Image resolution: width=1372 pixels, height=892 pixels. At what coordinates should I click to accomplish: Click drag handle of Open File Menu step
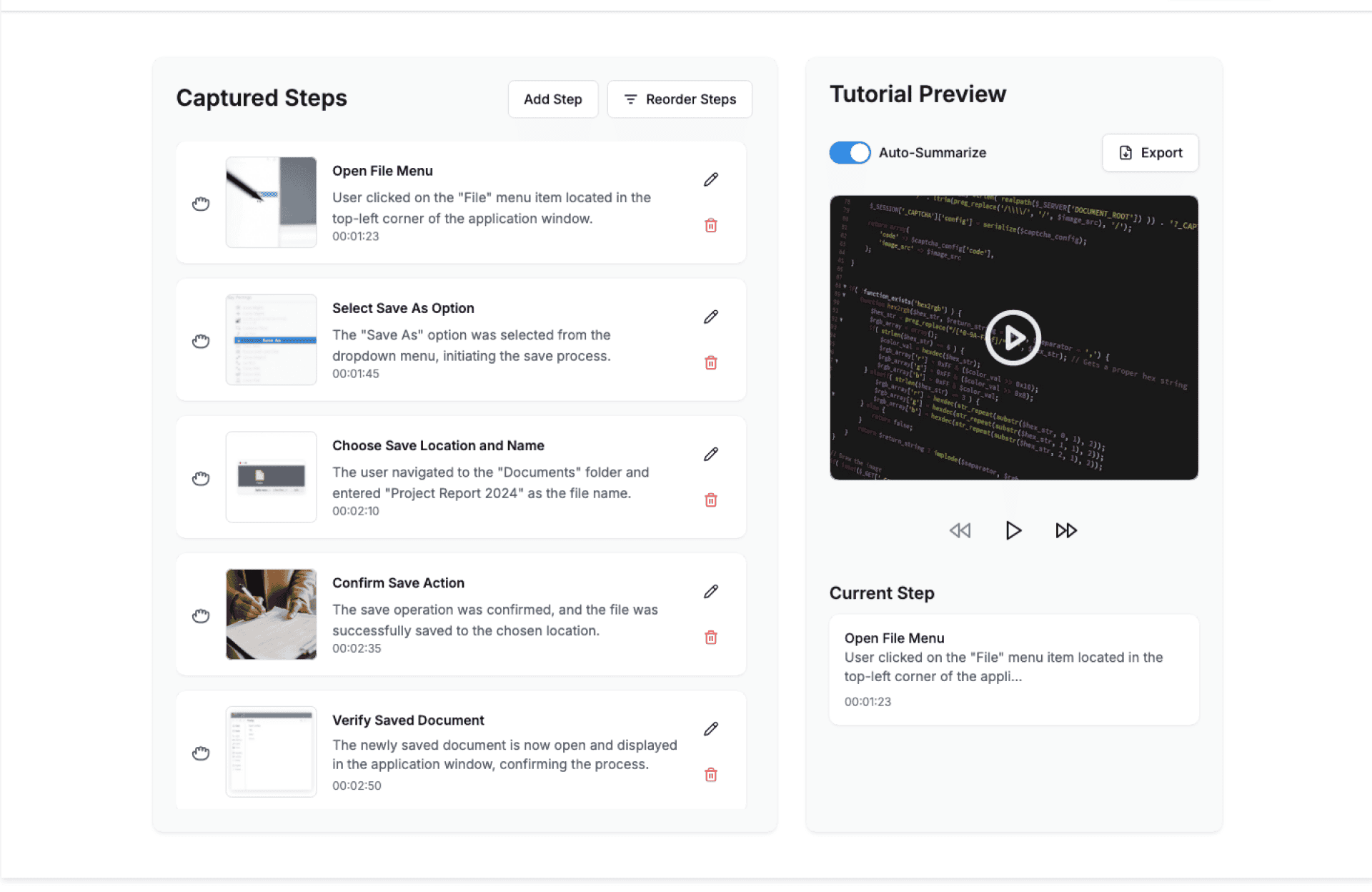201,204
